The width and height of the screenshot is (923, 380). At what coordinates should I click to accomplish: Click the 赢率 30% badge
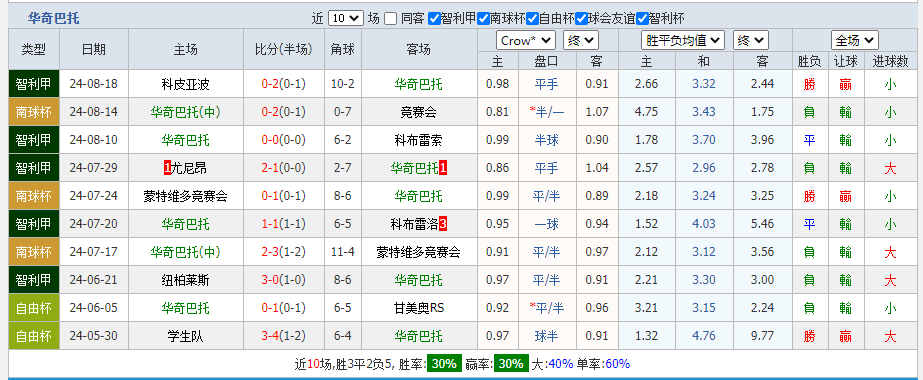click(510, 364)
